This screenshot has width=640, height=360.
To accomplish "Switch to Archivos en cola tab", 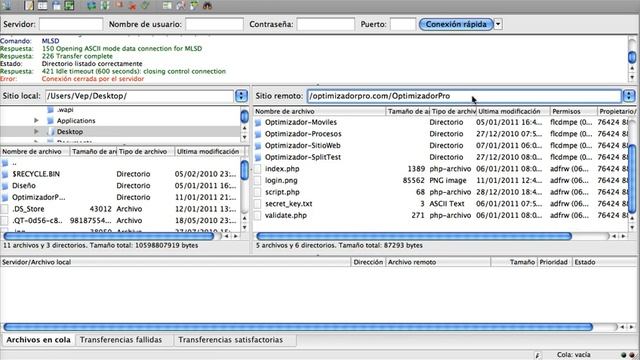I will (x=38, y=340).
